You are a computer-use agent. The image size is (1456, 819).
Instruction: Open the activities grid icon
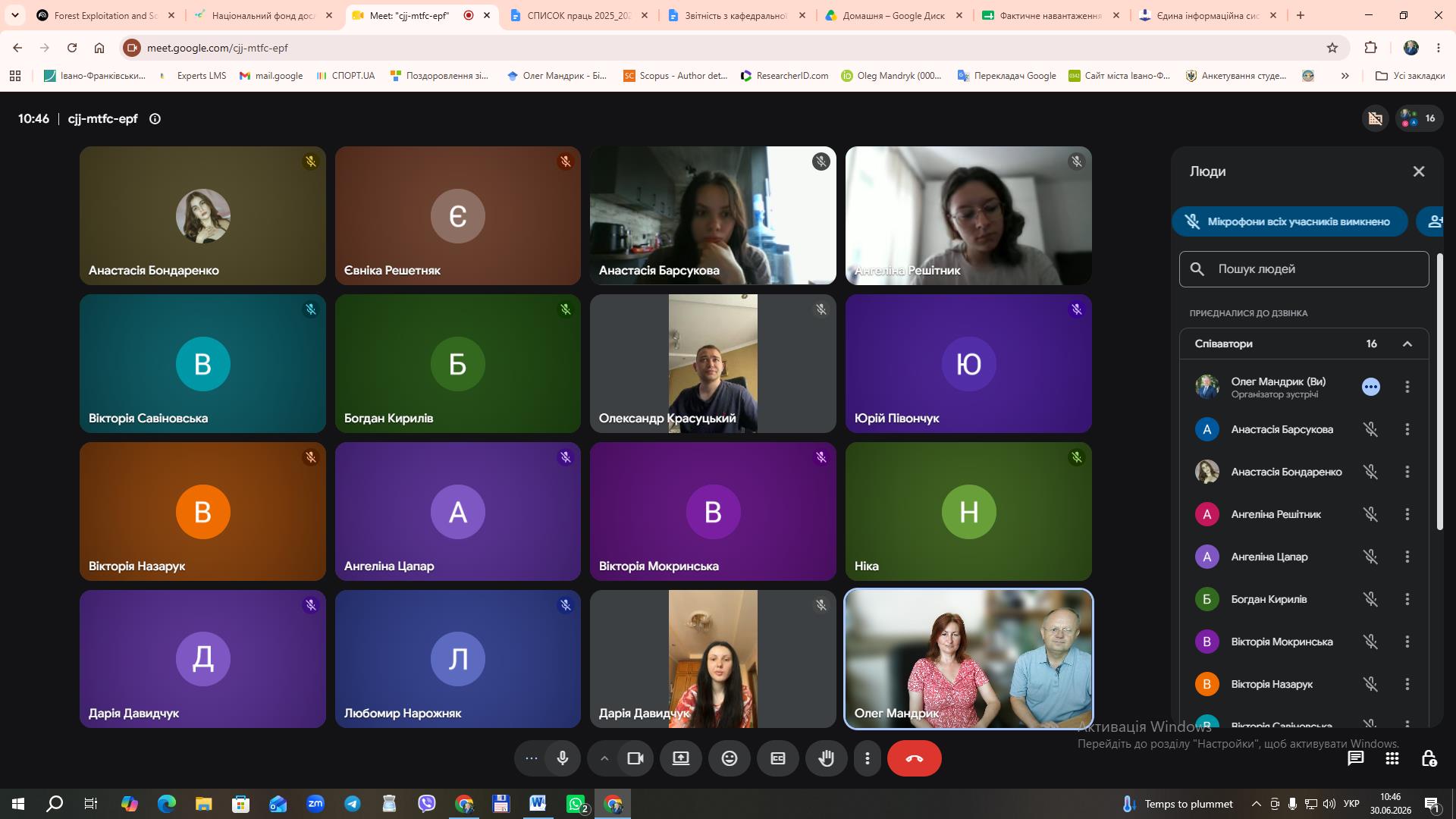point(1392,758)
